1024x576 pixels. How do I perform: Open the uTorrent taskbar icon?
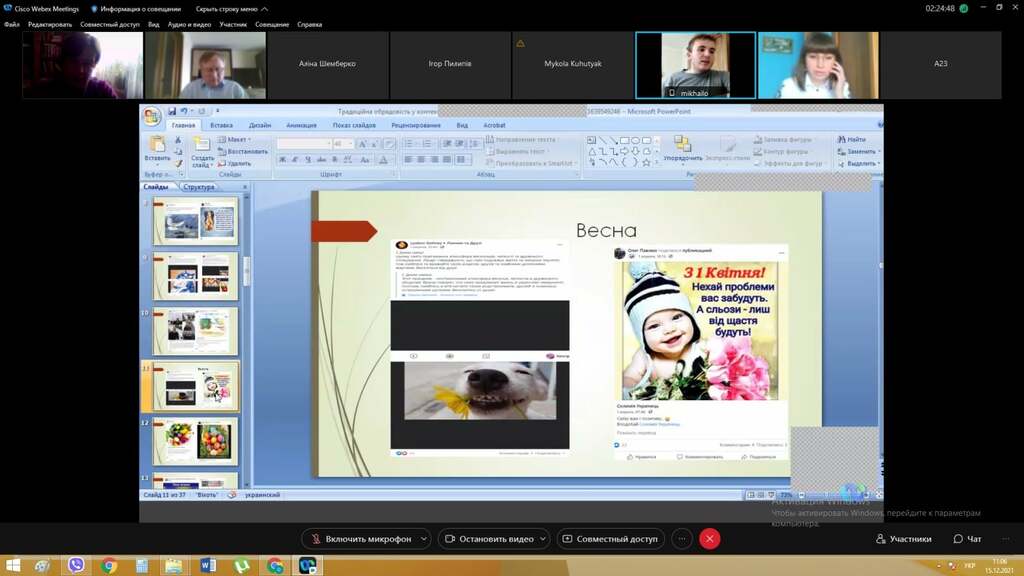click(241, 566)
